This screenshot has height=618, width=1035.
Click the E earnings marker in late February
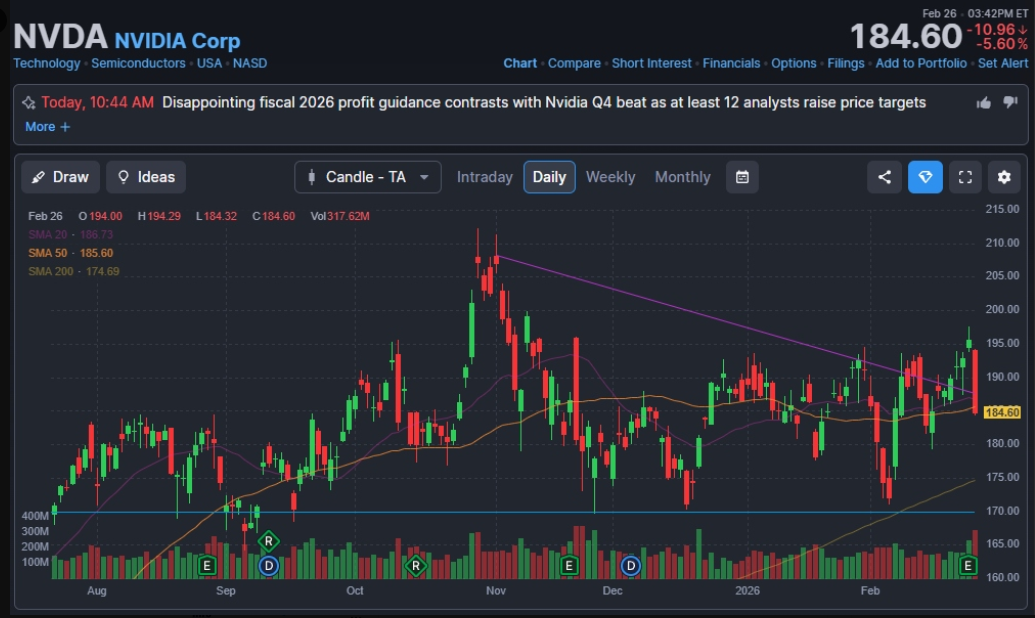coord(968,566)
